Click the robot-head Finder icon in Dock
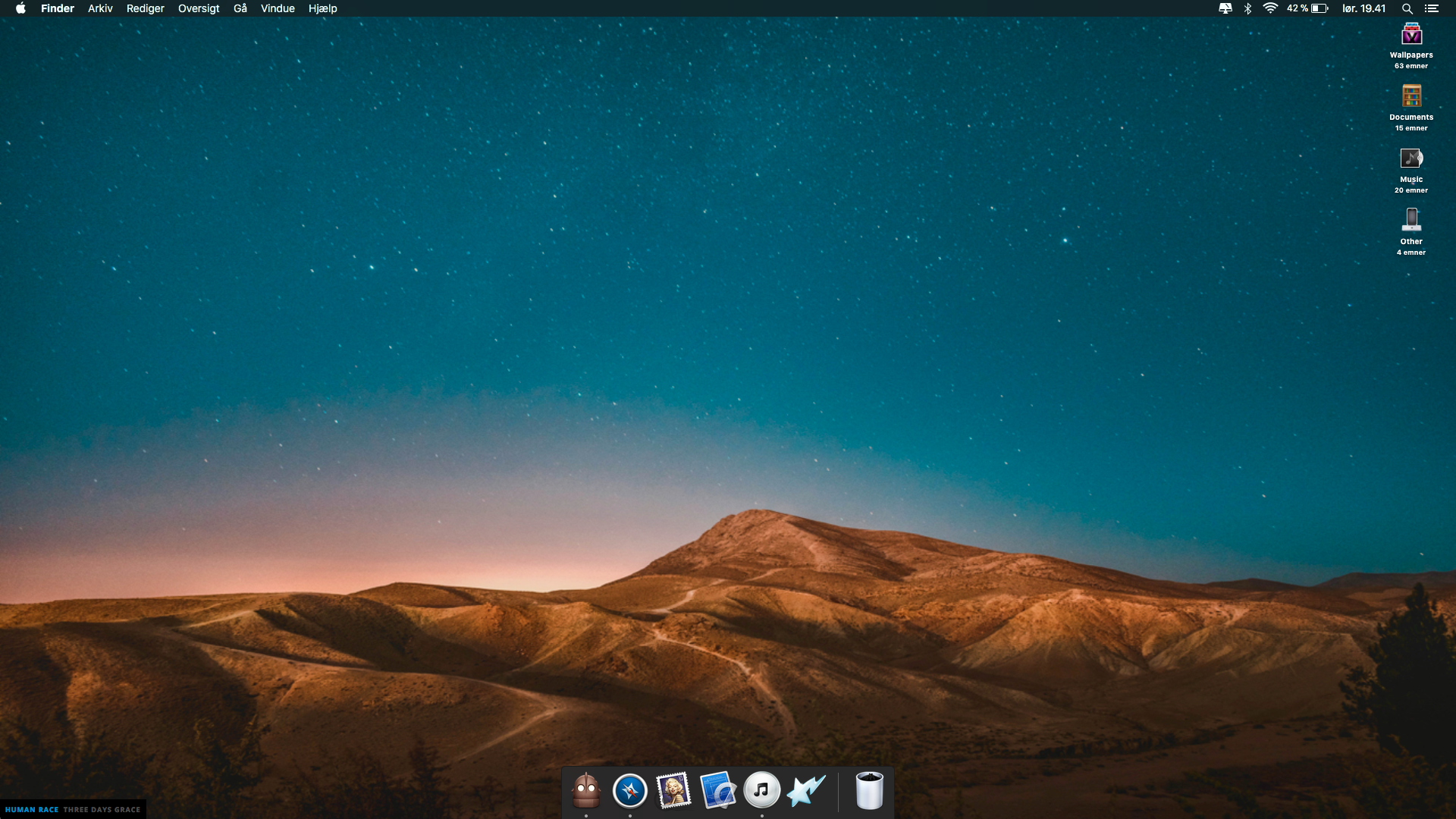 [x=586, y=791]
